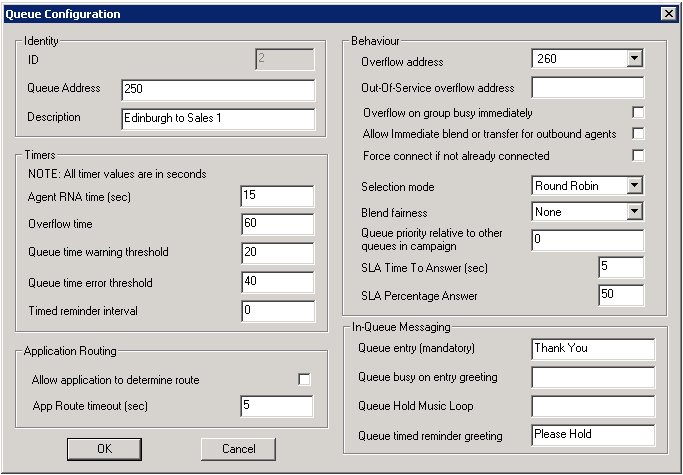Select the Queue Hold Music Loop field
Image resolution: width=683 pixels, height=475 pixels.
(592, 406)
